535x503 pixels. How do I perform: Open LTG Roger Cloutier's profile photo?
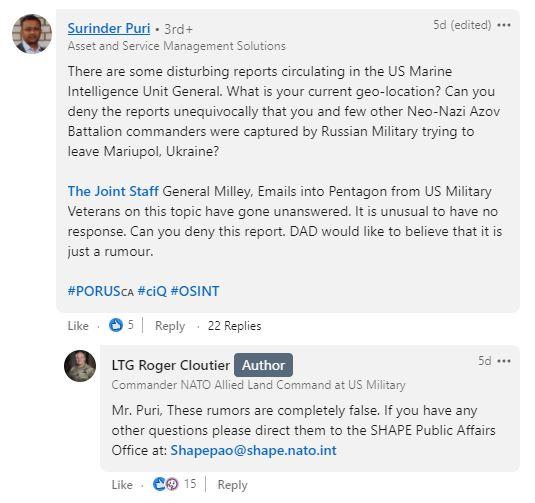pos(80,366)
